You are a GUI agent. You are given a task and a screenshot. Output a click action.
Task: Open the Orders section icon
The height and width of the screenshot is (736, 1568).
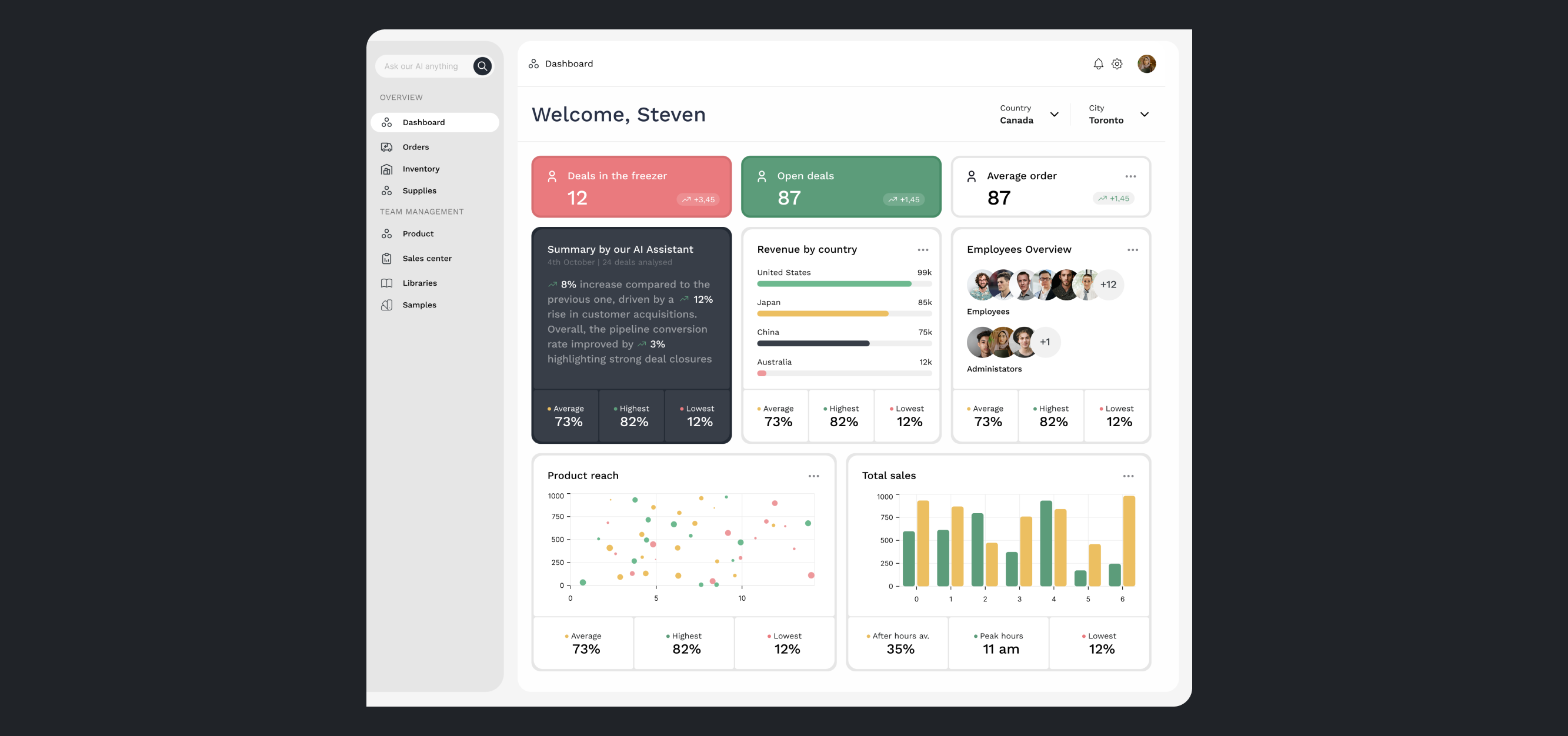[x=387, y=146]
